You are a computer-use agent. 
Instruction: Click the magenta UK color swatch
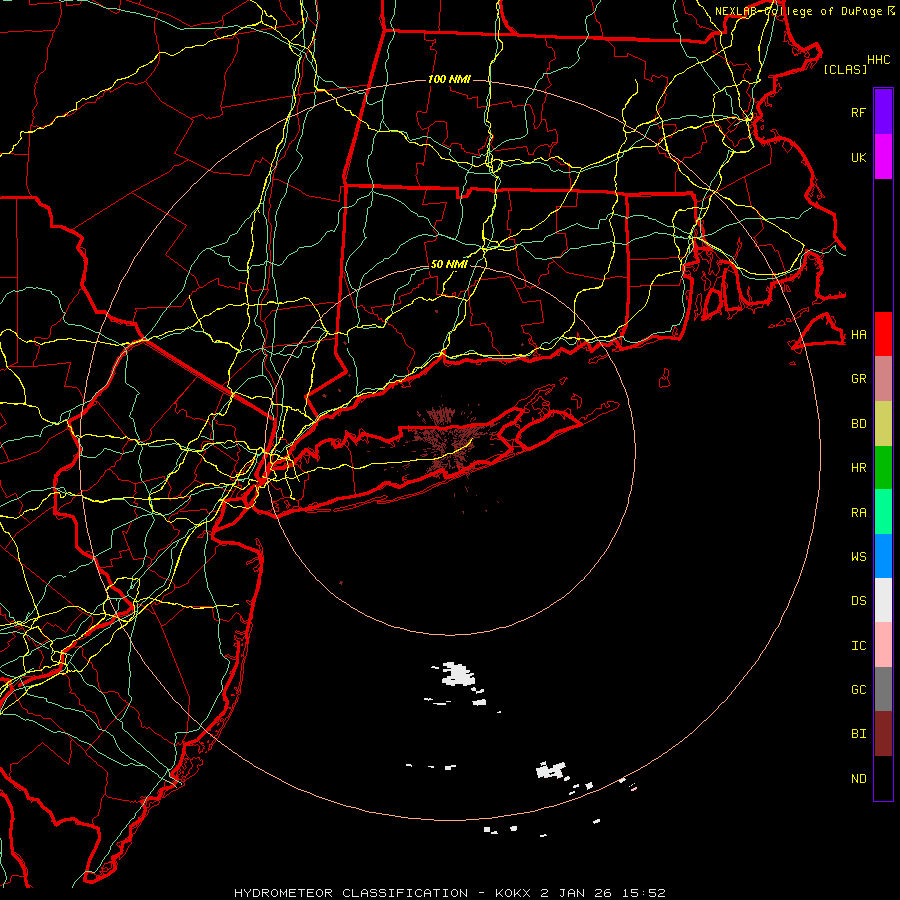click(x=883, y=157)
